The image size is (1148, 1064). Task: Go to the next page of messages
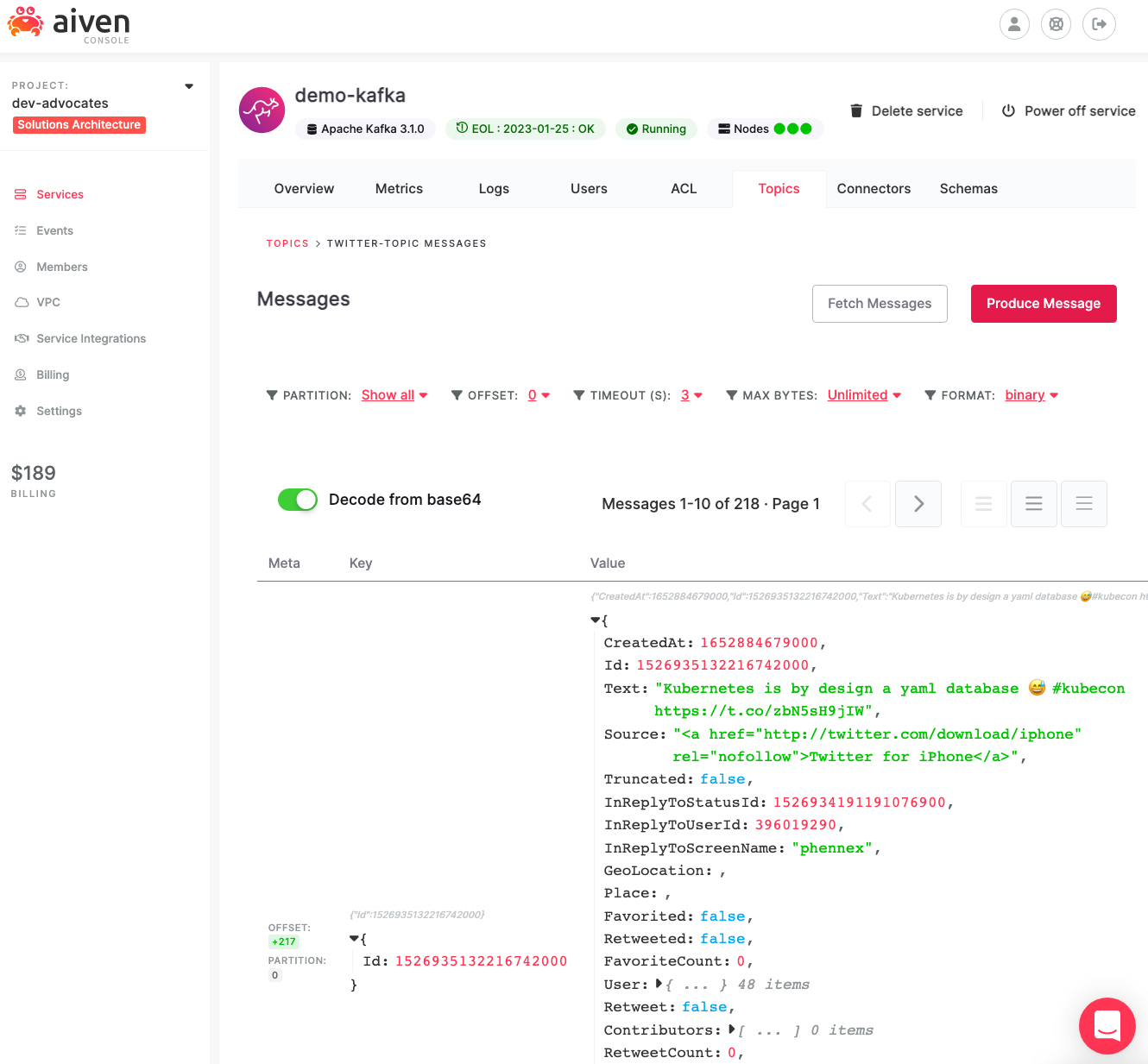pyautogui.click(x=918, y=503)
